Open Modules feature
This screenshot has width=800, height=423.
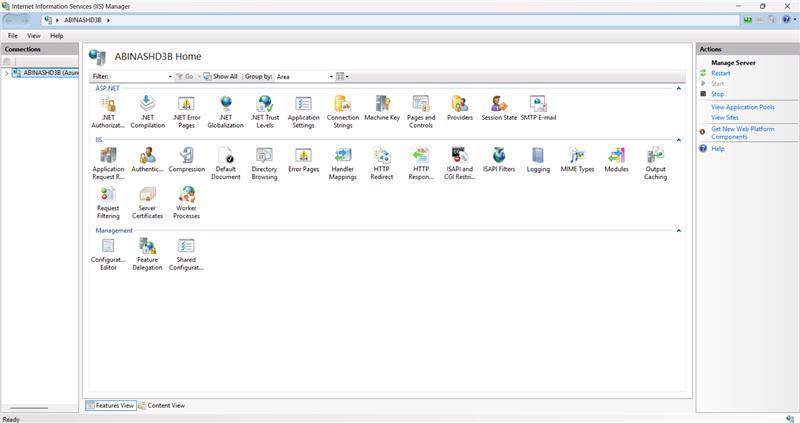click(616, 160)
